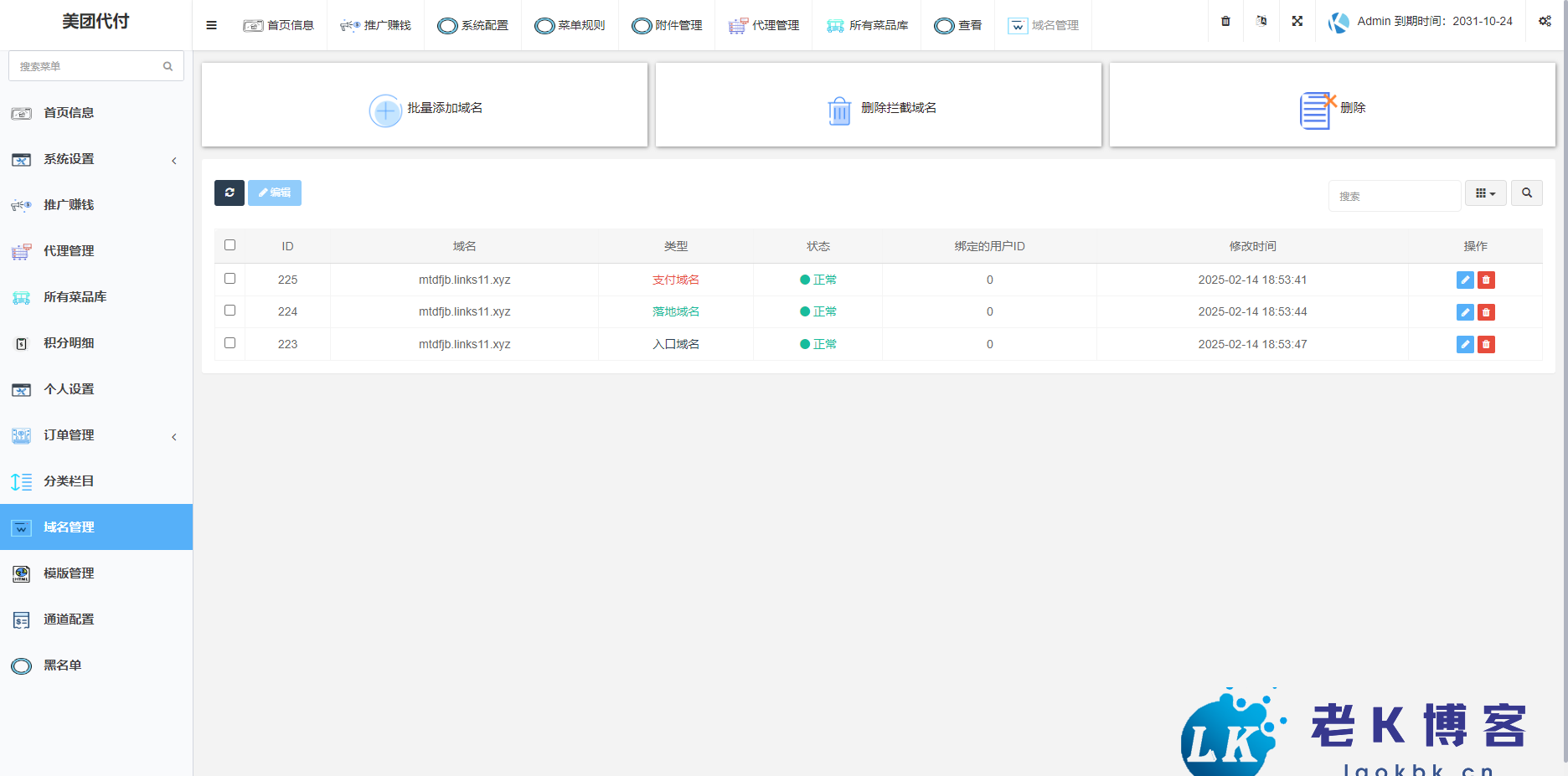Check the checkbox for row ID 225
Viewport: 1568px width, 776px height.
230,279
